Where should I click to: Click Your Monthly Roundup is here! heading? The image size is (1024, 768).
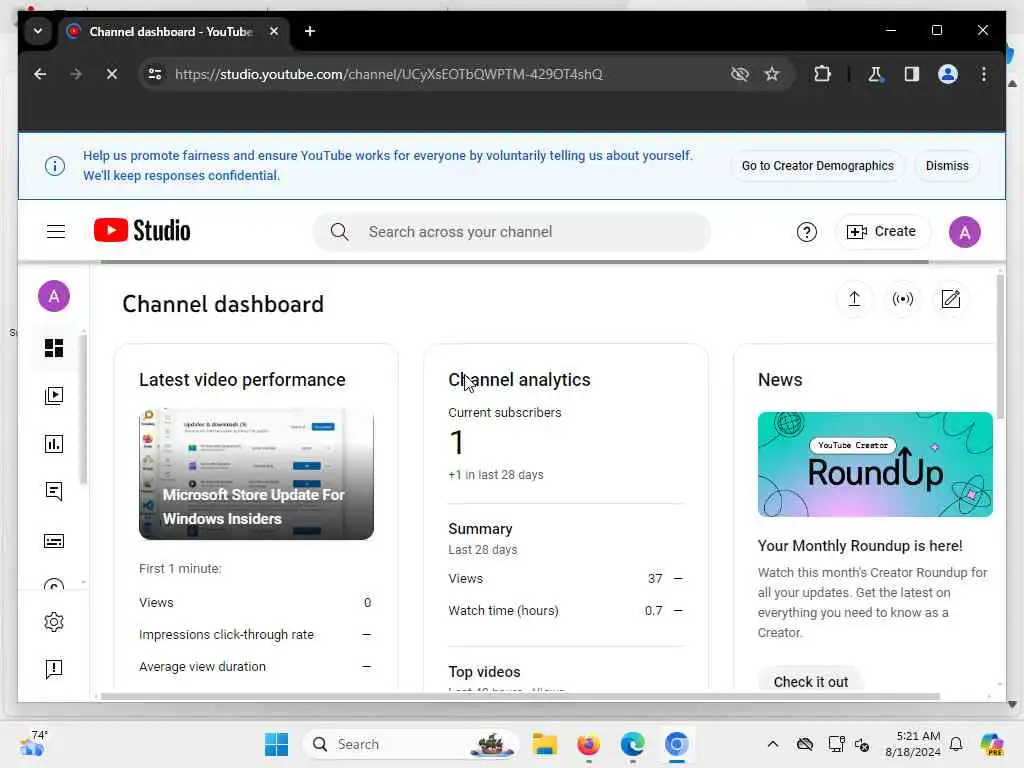point(859,546)
